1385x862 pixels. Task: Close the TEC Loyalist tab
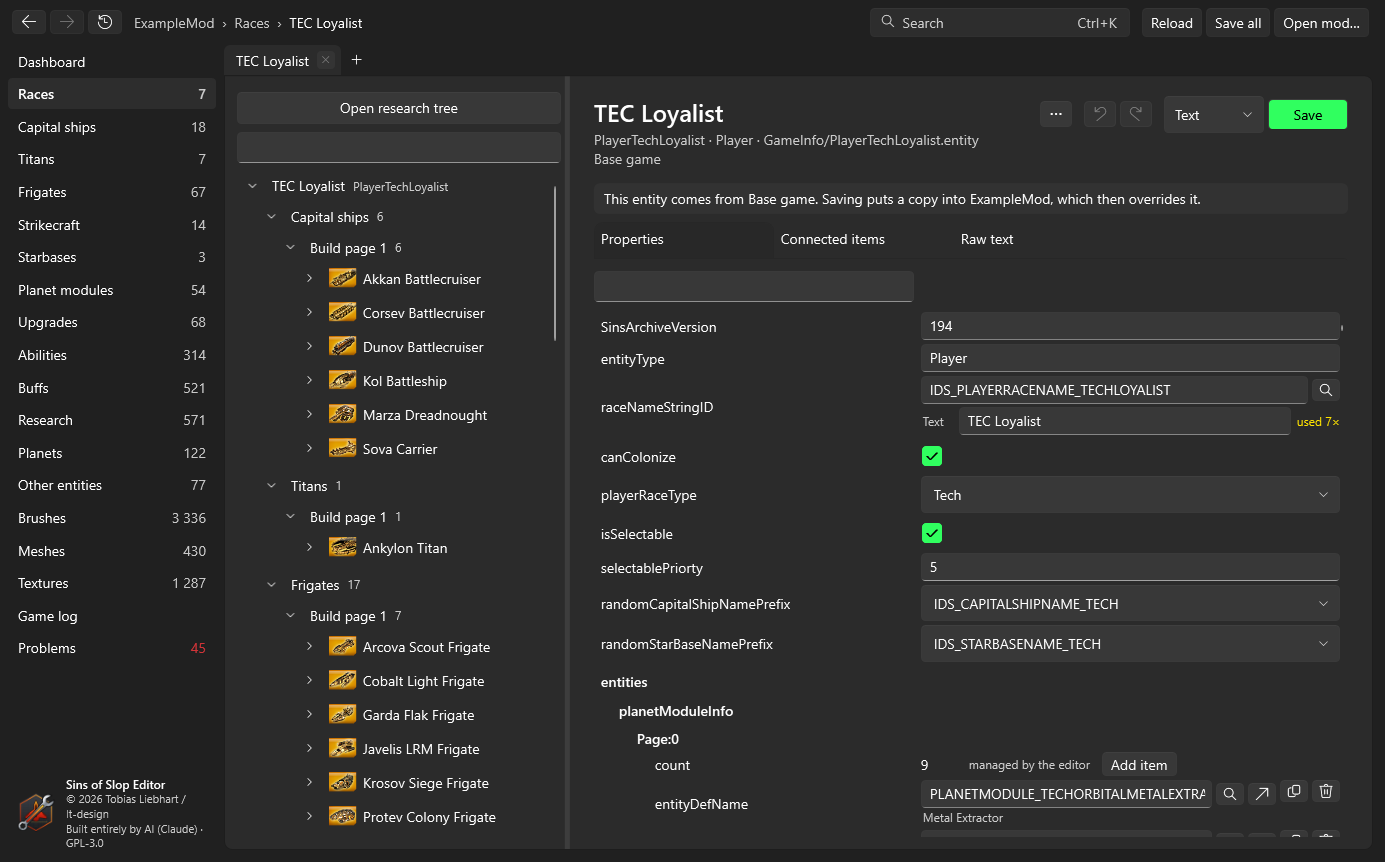325,60
